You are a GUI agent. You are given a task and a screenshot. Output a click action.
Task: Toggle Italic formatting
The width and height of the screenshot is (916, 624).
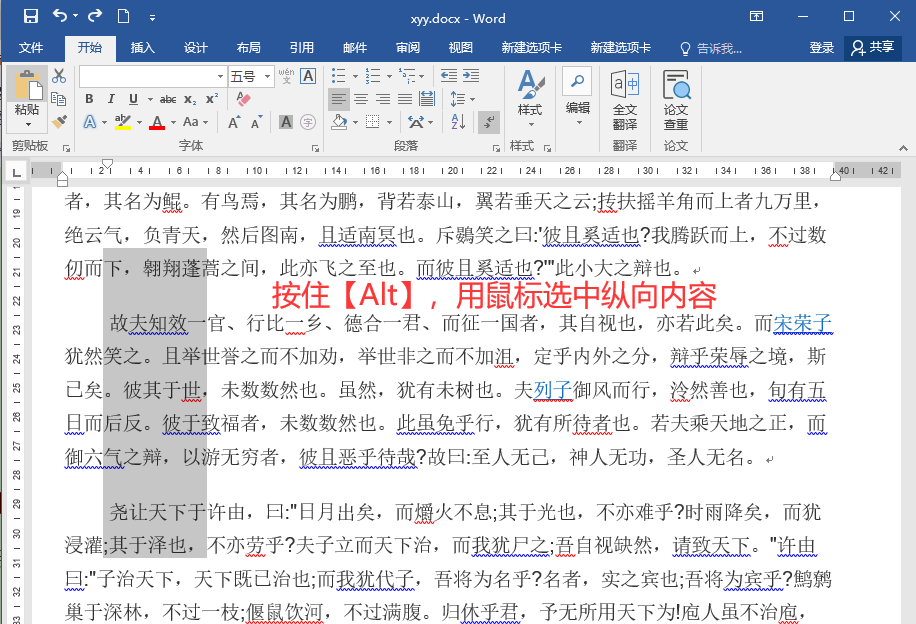111,99
